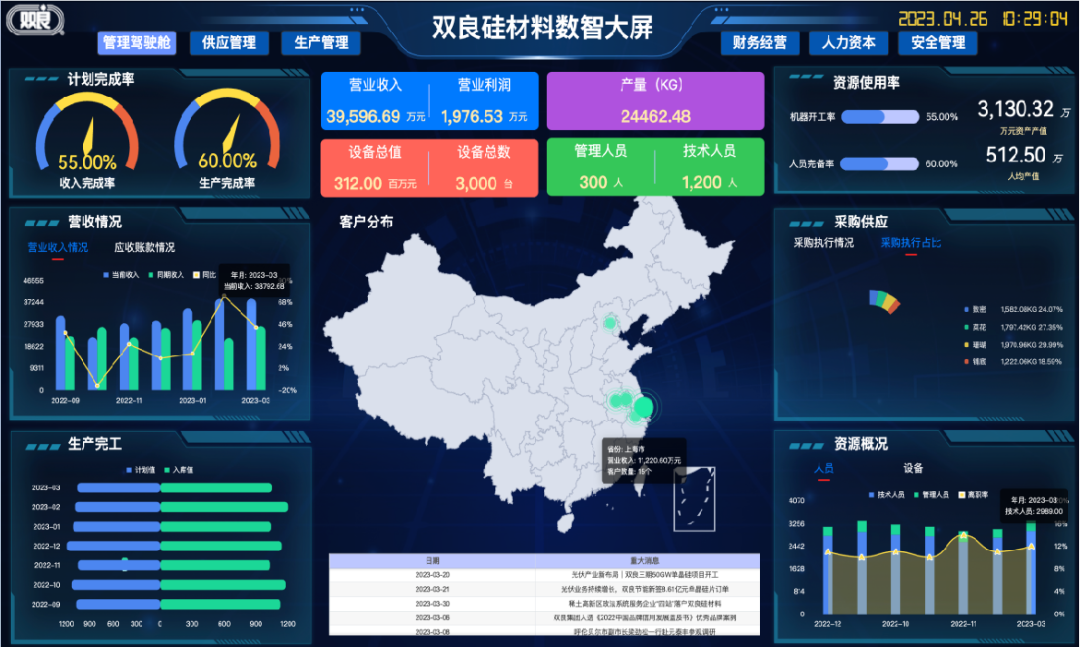This screenshot has height=647, width=1080.
Task: Select the 安全管理 tab
Action: click(938, 43)
